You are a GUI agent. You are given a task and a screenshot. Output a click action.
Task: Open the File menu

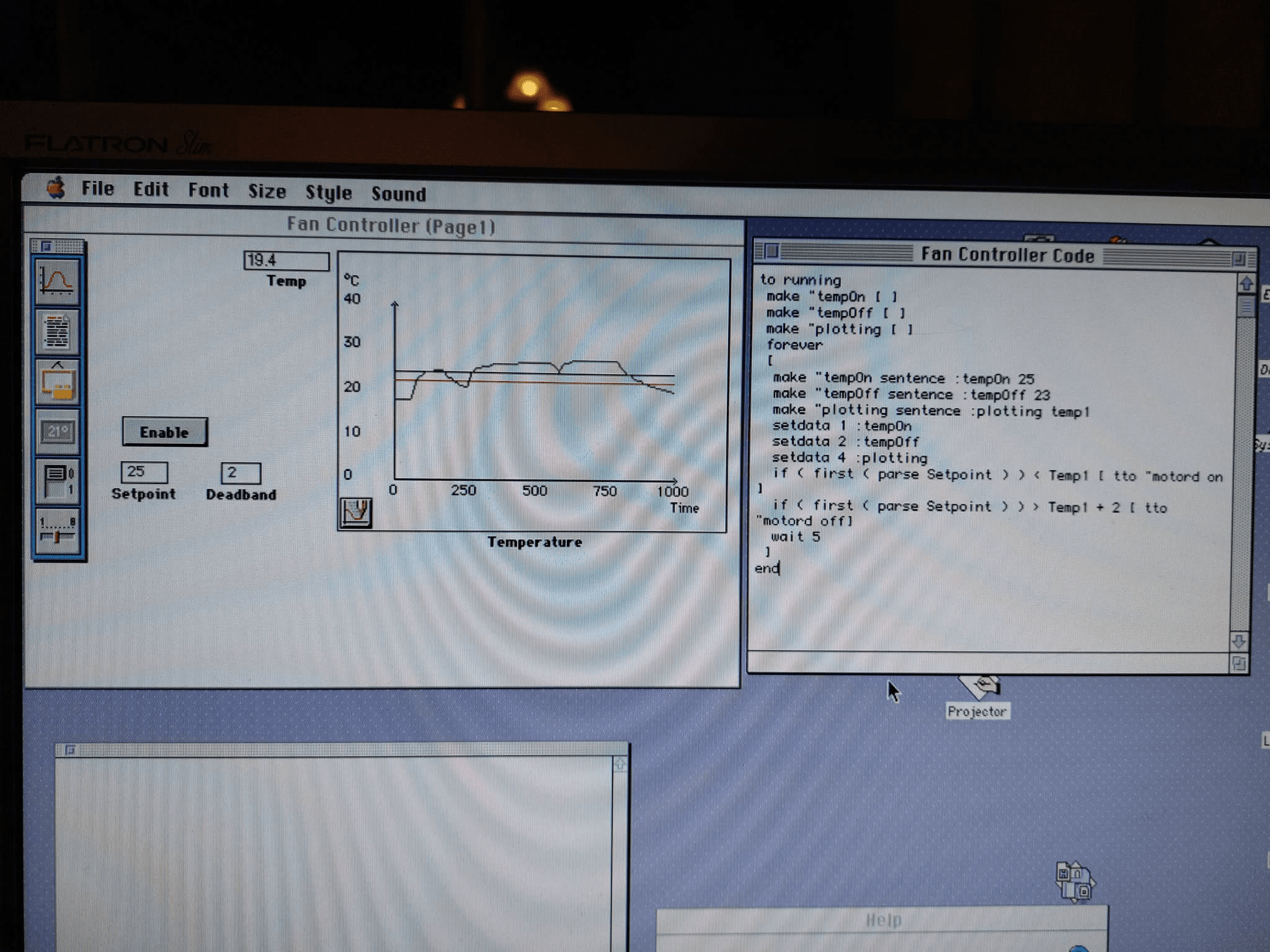click(x=98, y=188)
